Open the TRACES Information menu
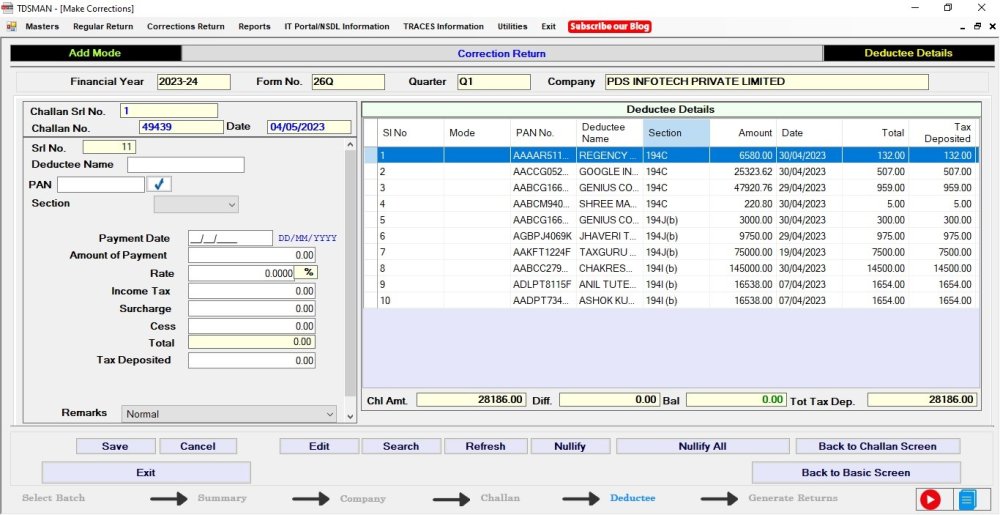 pyautogui.click(x=443, y=27)
